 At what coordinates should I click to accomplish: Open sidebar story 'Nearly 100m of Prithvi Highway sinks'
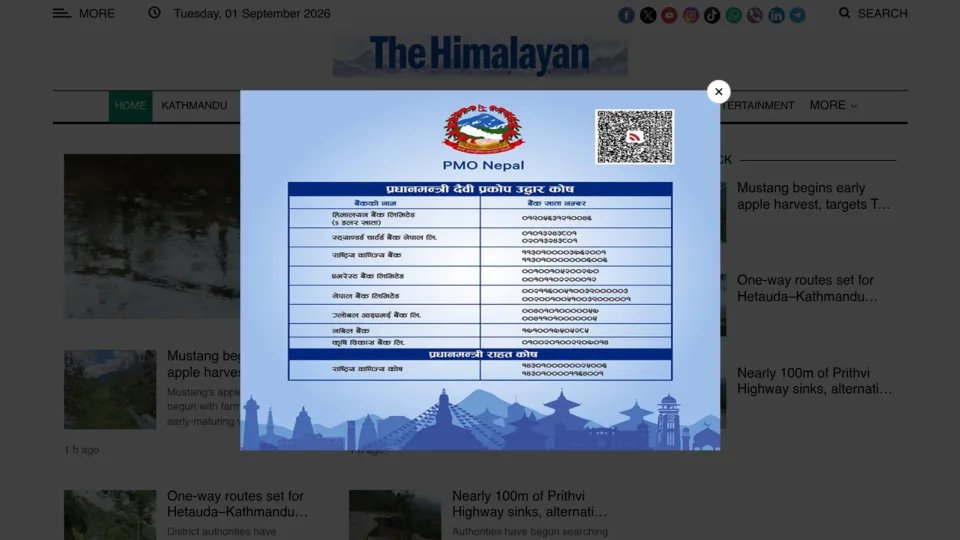pyautogui.click(x=814, y=381)
